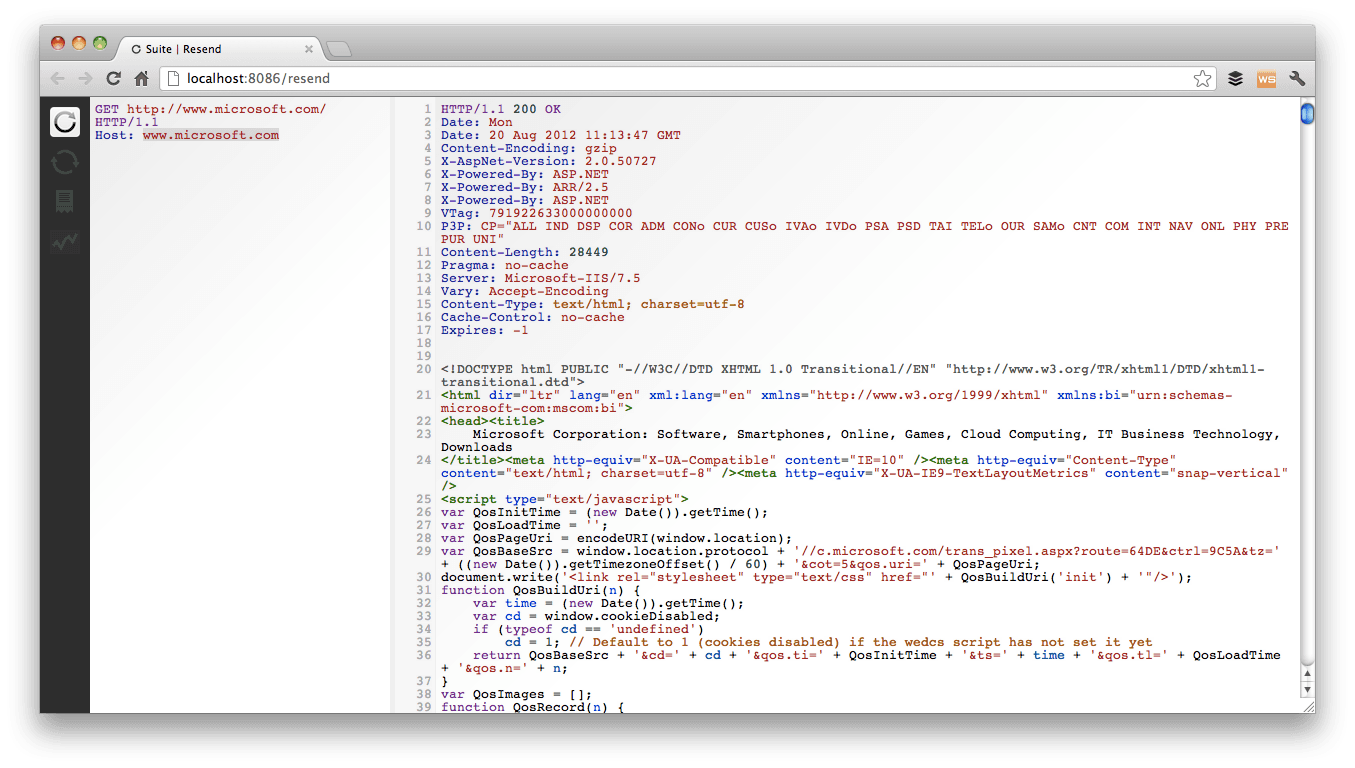This screenshot has width=1355, height=768.
Task: Click the Vary: Accept-Encoding header
Action: (x=525, y=291)
